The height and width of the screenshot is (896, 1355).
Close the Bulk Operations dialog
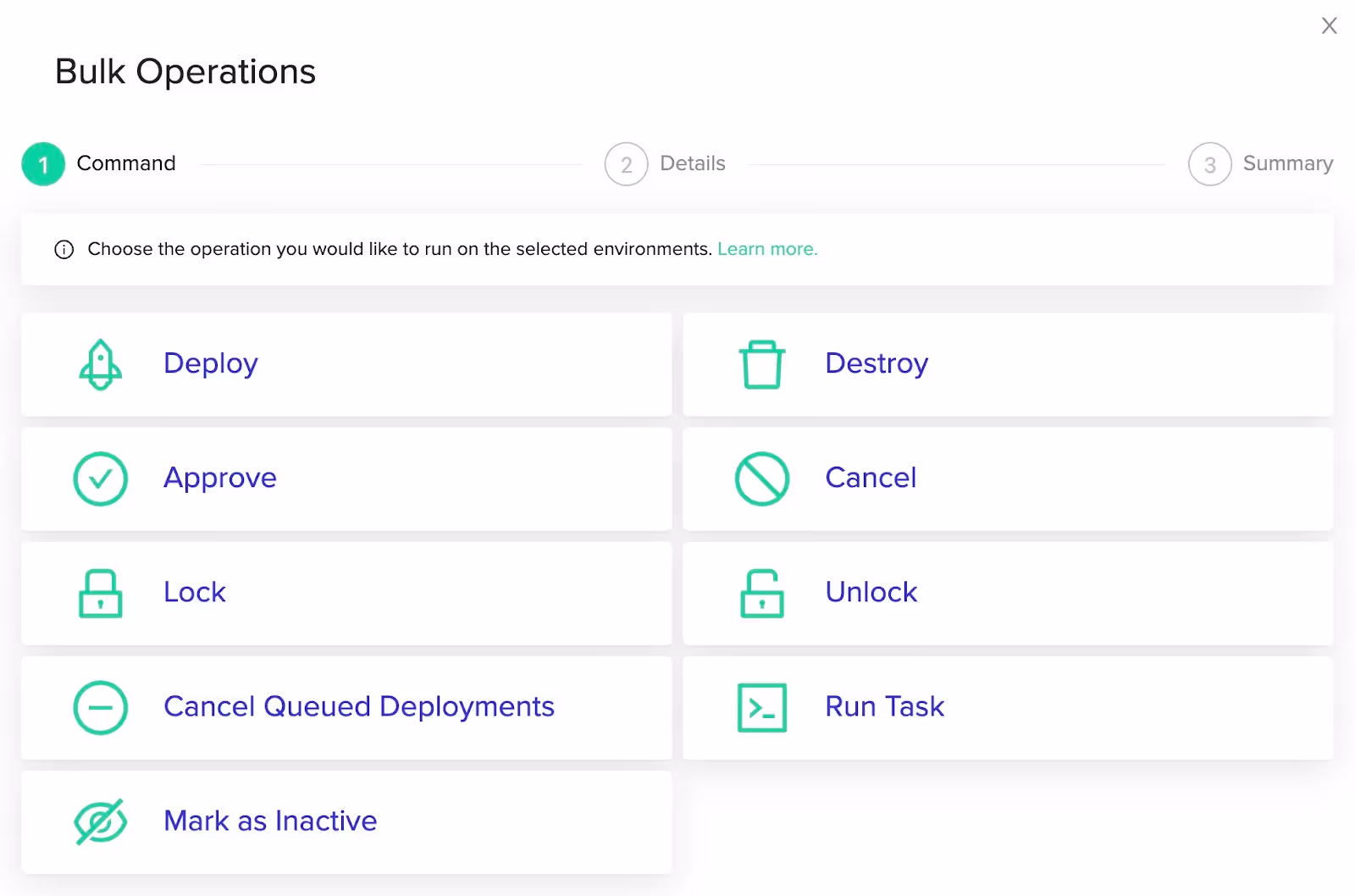[1329, 25]
